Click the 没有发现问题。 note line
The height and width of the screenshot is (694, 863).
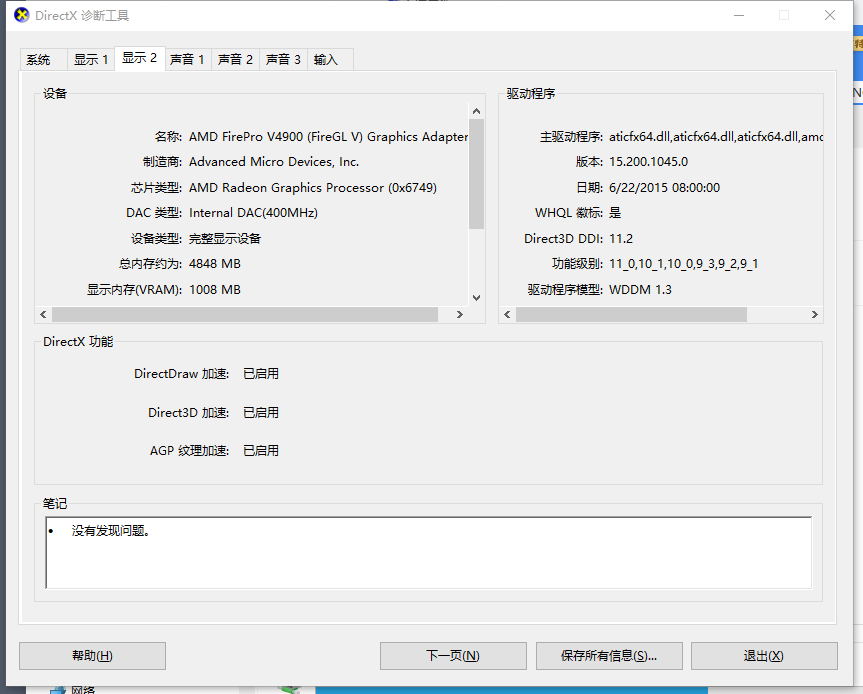[110, 531]
